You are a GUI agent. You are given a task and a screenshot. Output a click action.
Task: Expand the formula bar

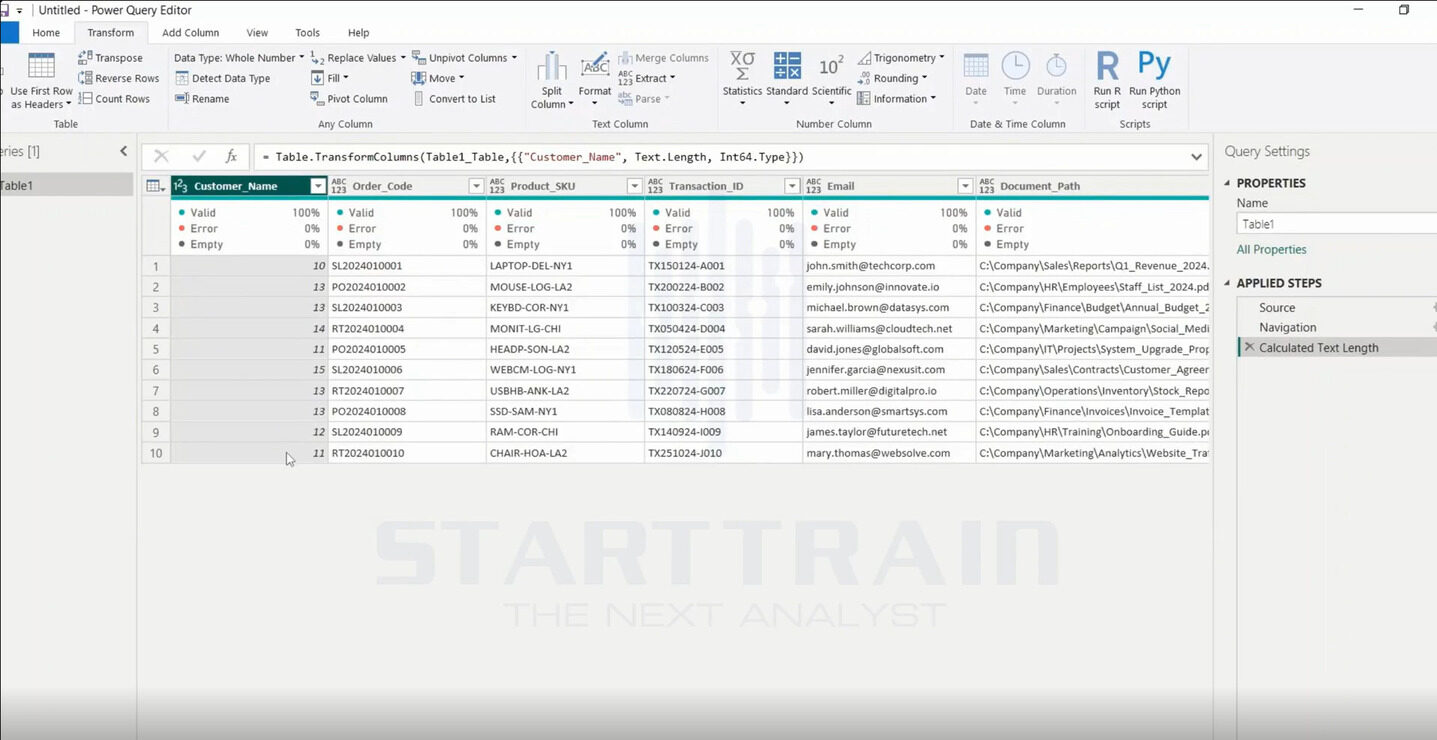click(1196, 157)
